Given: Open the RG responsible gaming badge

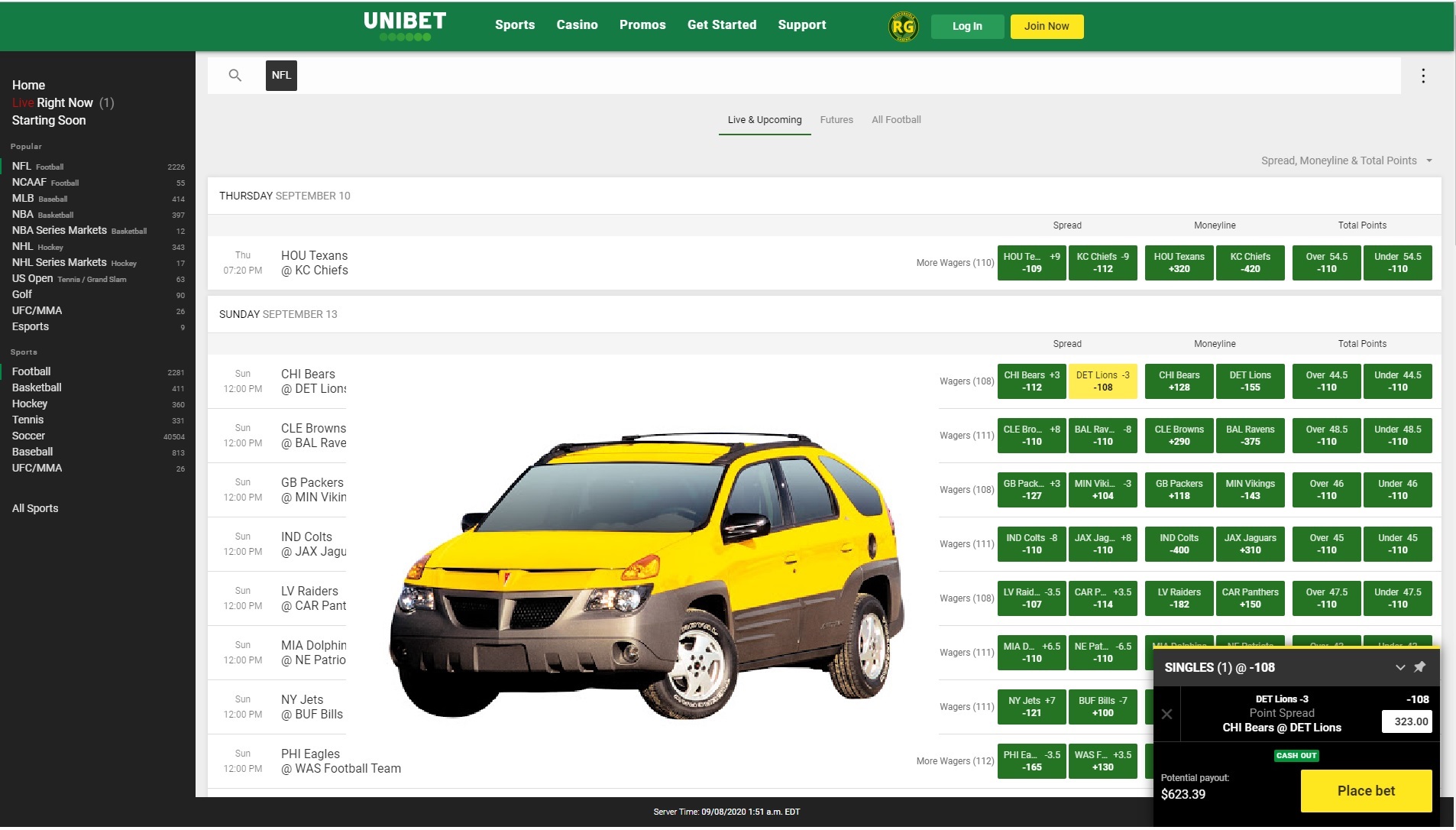Looking at the screenshot, I should coord(903,27).
